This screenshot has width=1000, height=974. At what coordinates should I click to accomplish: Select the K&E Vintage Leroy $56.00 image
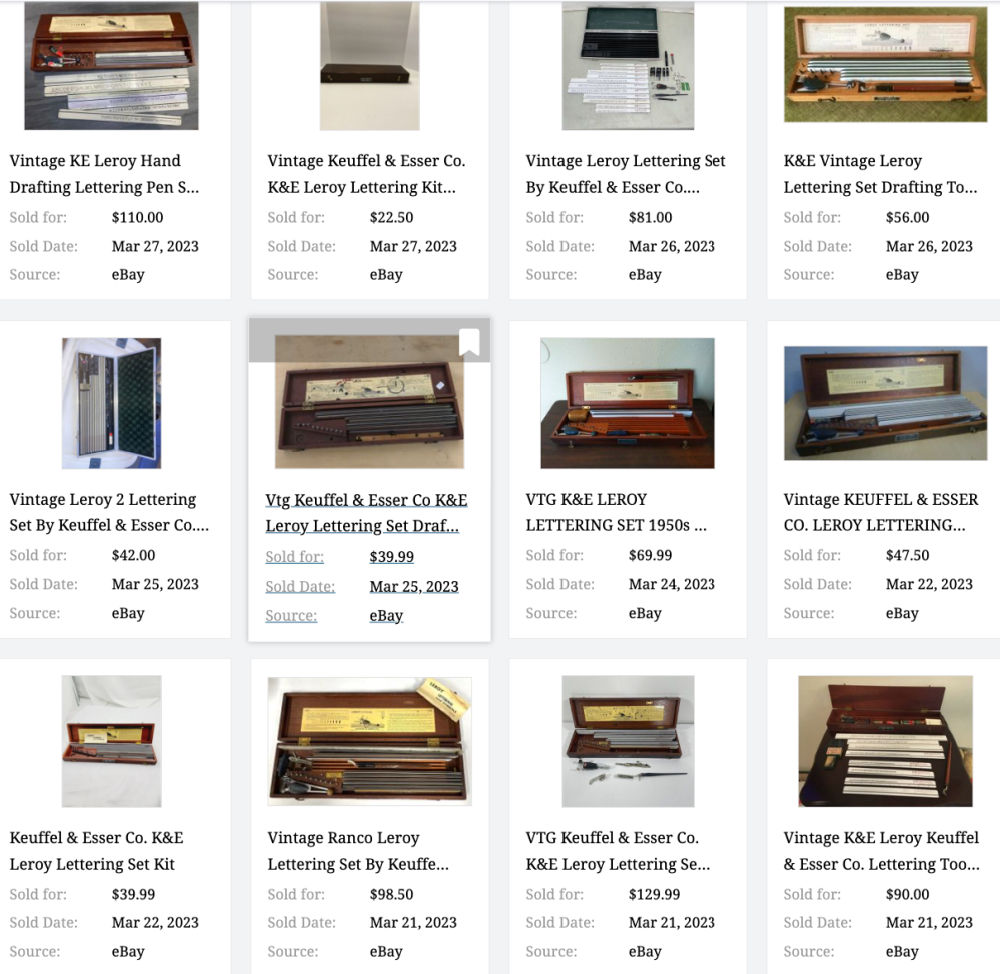click(x=885, y=64)
